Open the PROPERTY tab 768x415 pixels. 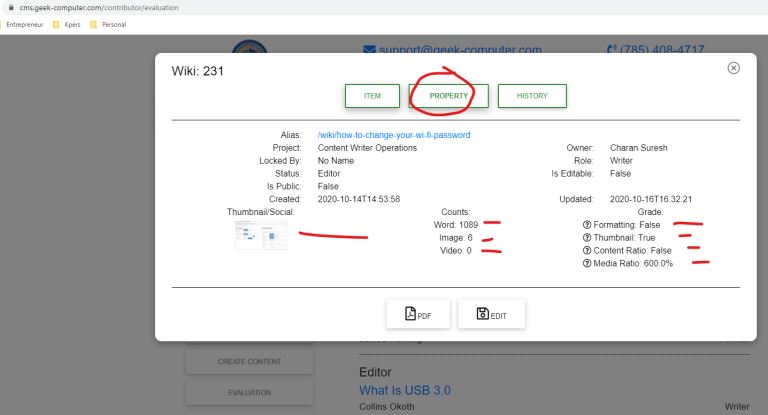coord(449,96)
